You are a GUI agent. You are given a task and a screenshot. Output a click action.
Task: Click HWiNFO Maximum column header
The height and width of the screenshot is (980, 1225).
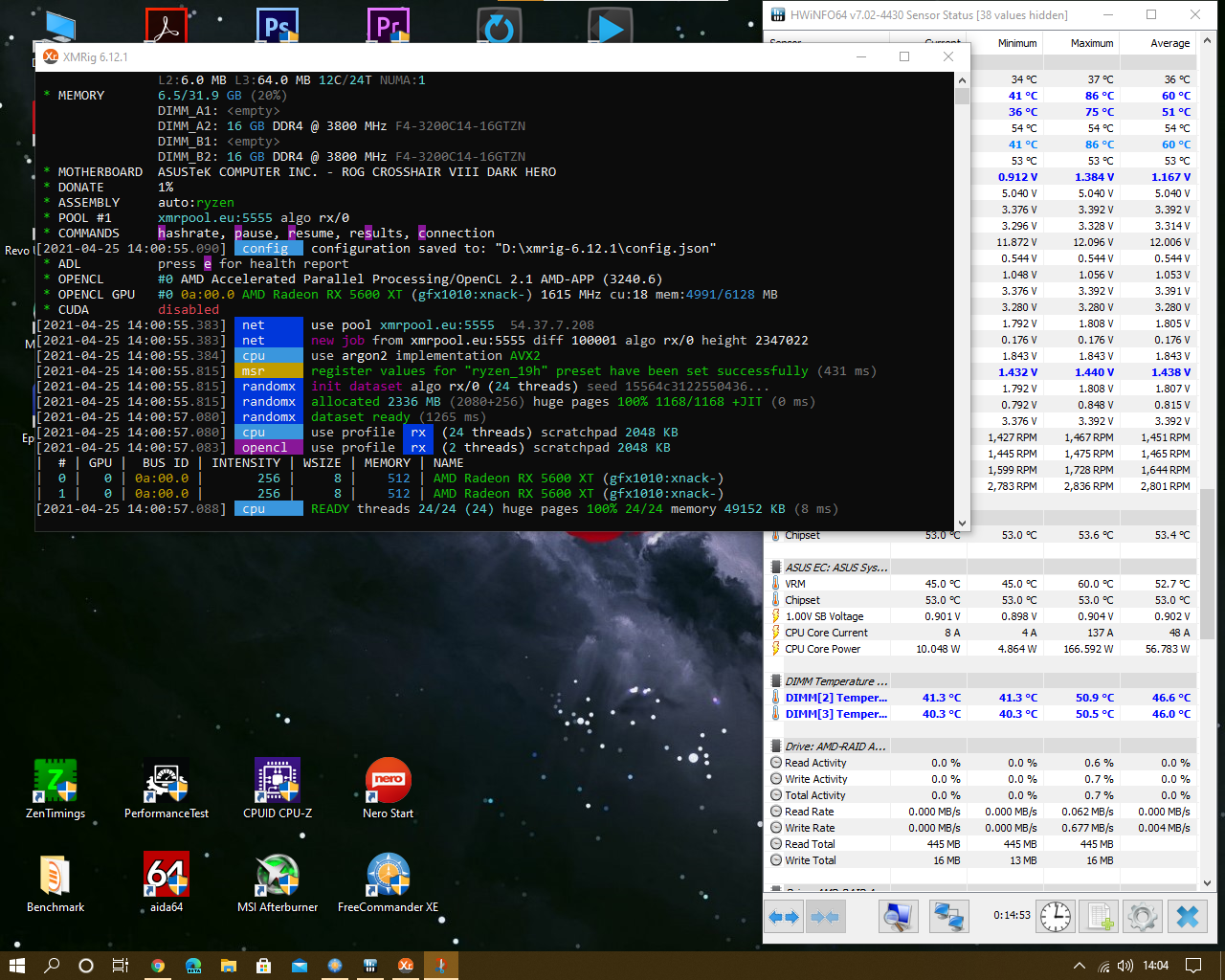[1081, 43]
